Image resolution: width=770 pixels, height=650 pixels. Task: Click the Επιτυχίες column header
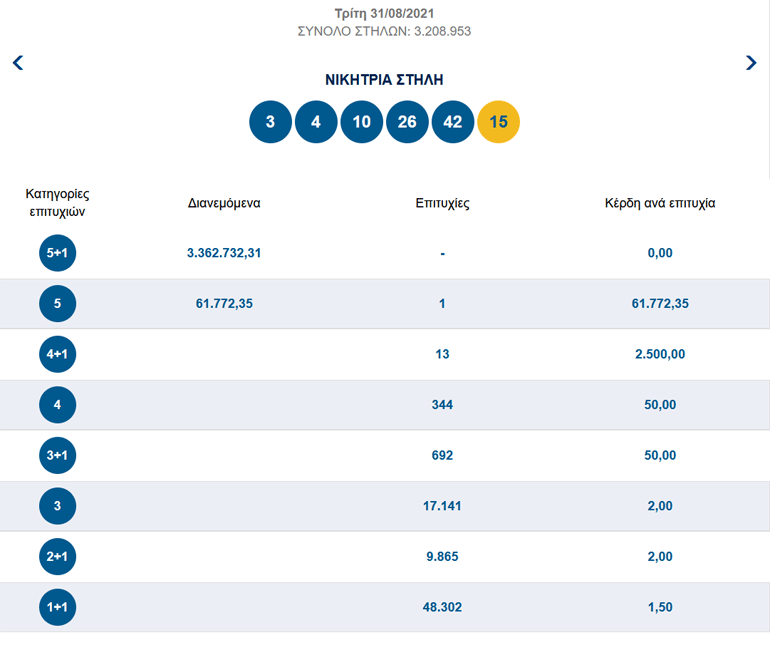442,203
